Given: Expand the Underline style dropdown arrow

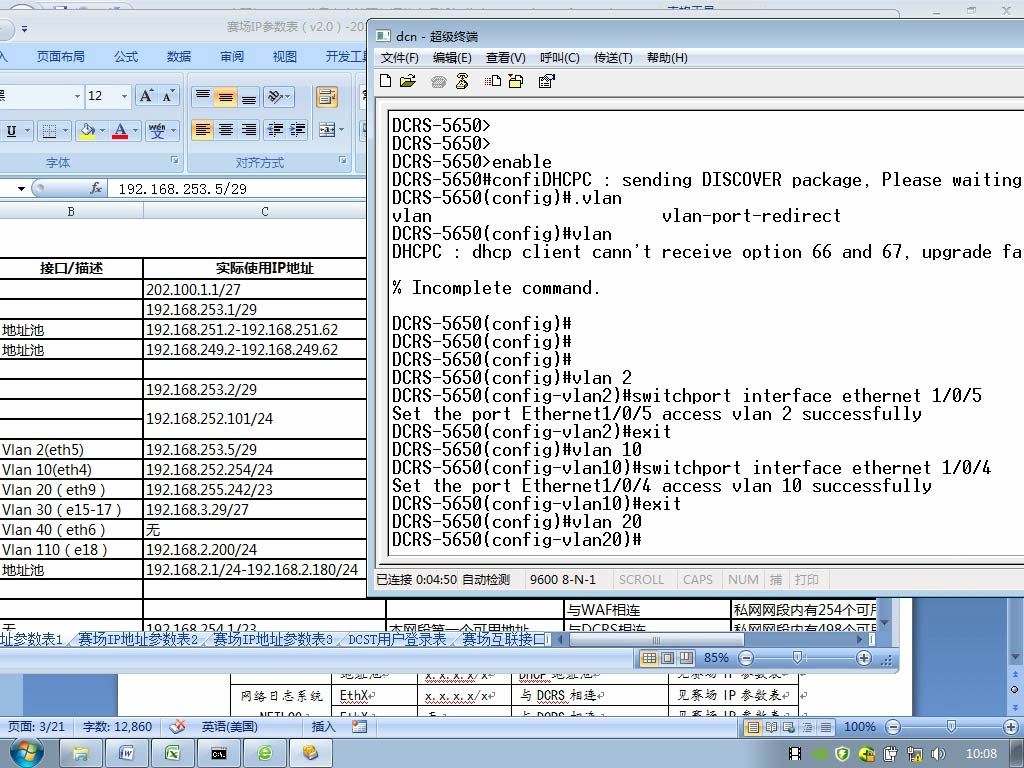Looking at the screenshot, I should 27,131.
